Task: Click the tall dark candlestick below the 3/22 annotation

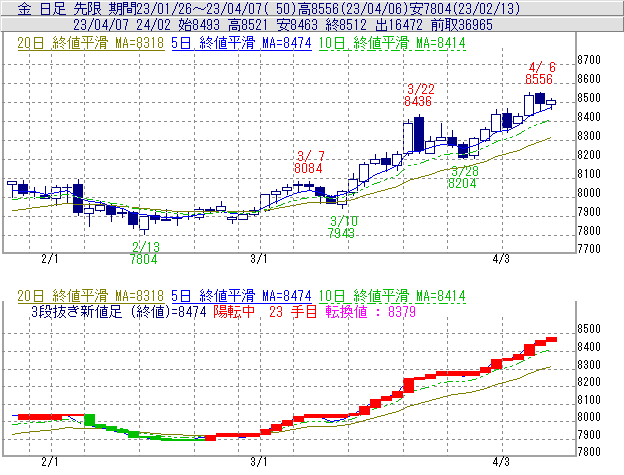Action: point(419,134)
